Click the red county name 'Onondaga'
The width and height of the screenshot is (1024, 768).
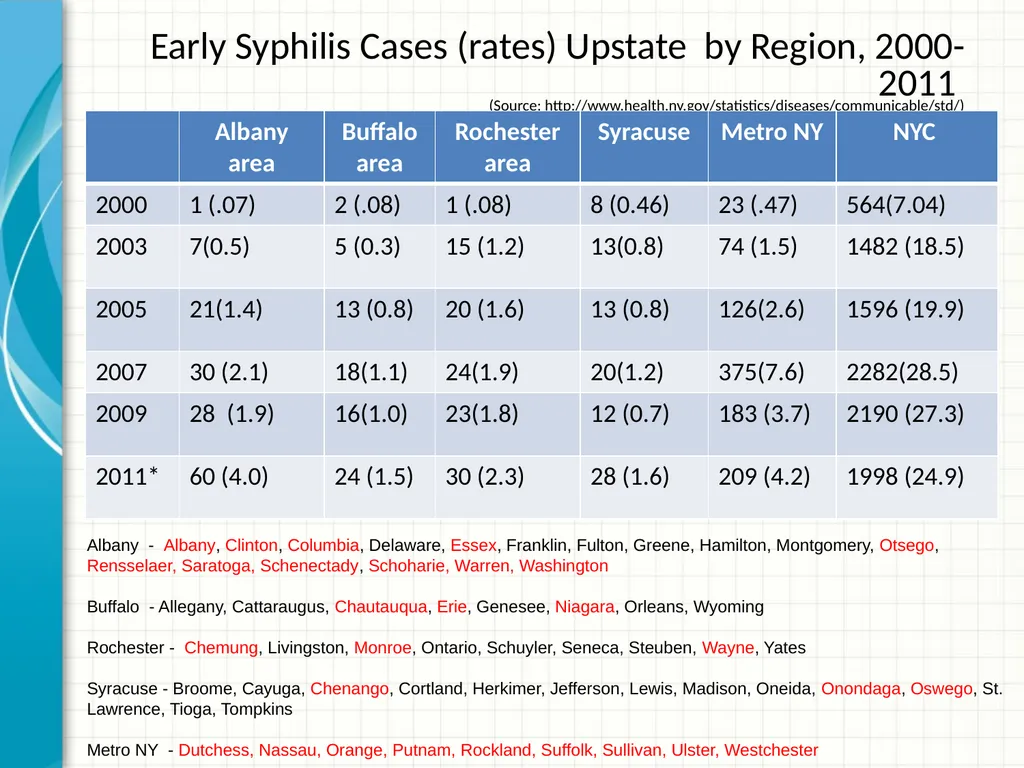pyautogui.click(x=860, y=689)
